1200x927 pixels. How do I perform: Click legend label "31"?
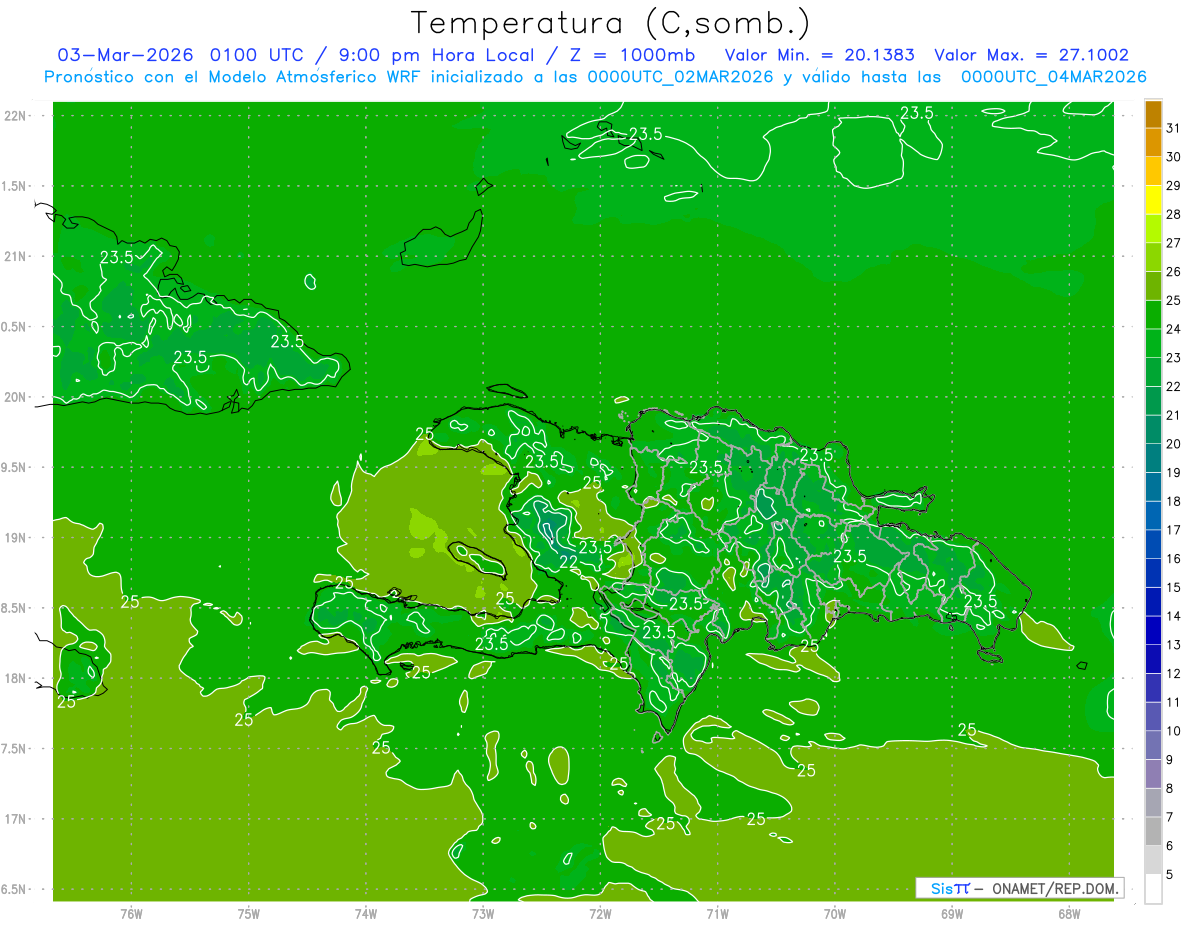[x=1173, y=128]
